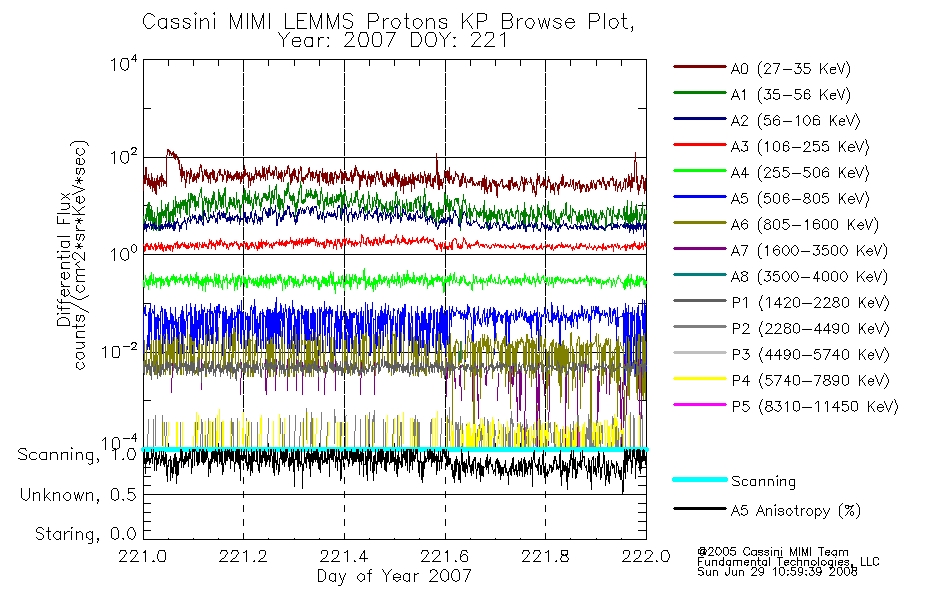Click the P2 (2280-4490 KeV) legend label
The width and height of the screenshot is (950, 600).
pyautogui.click(x=810, y=329)
